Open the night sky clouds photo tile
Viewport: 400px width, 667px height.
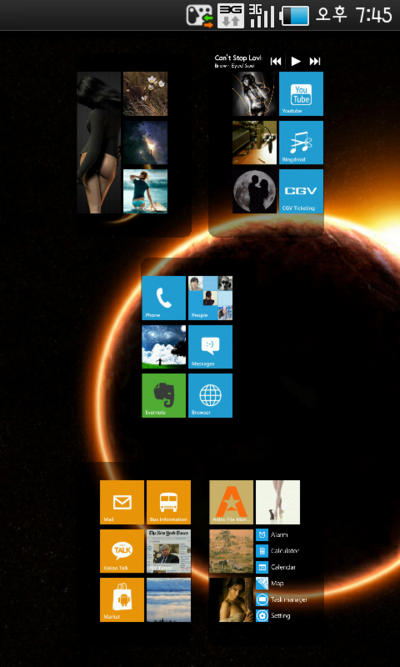click(164, 347)
